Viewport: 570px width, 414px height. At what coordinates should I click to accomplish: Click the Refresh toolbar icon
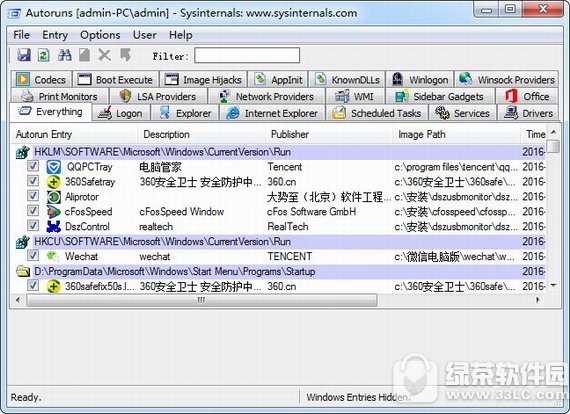pos(44,55)
